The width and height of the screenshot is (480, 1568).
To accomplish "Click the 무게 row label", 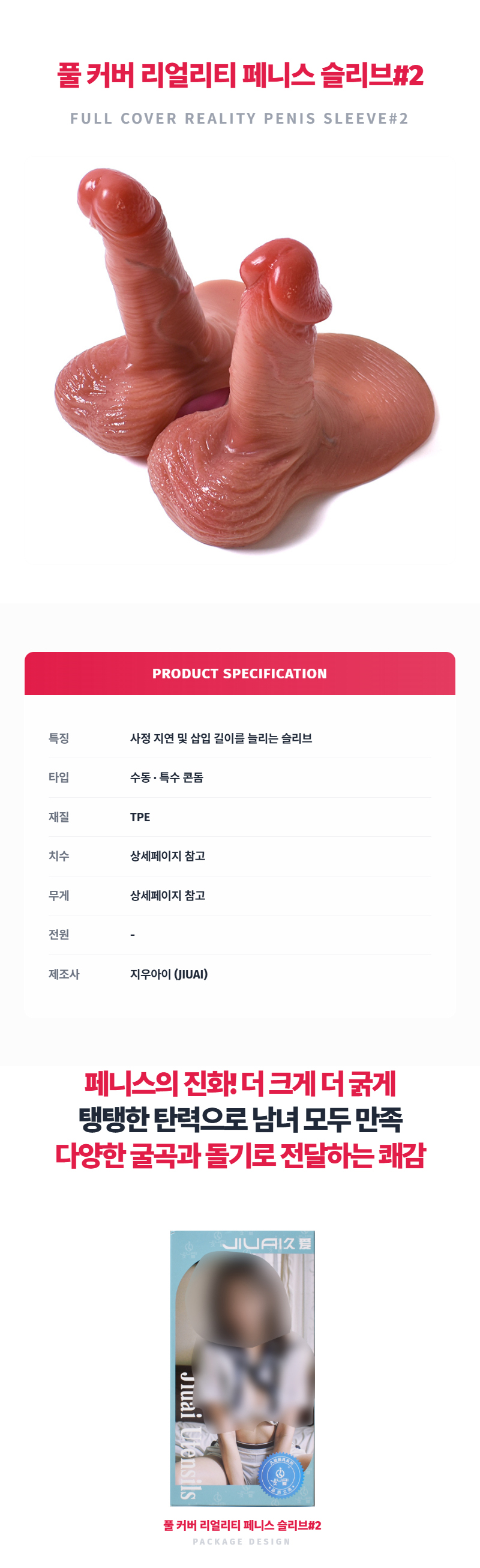I will (x=59, y=896).
